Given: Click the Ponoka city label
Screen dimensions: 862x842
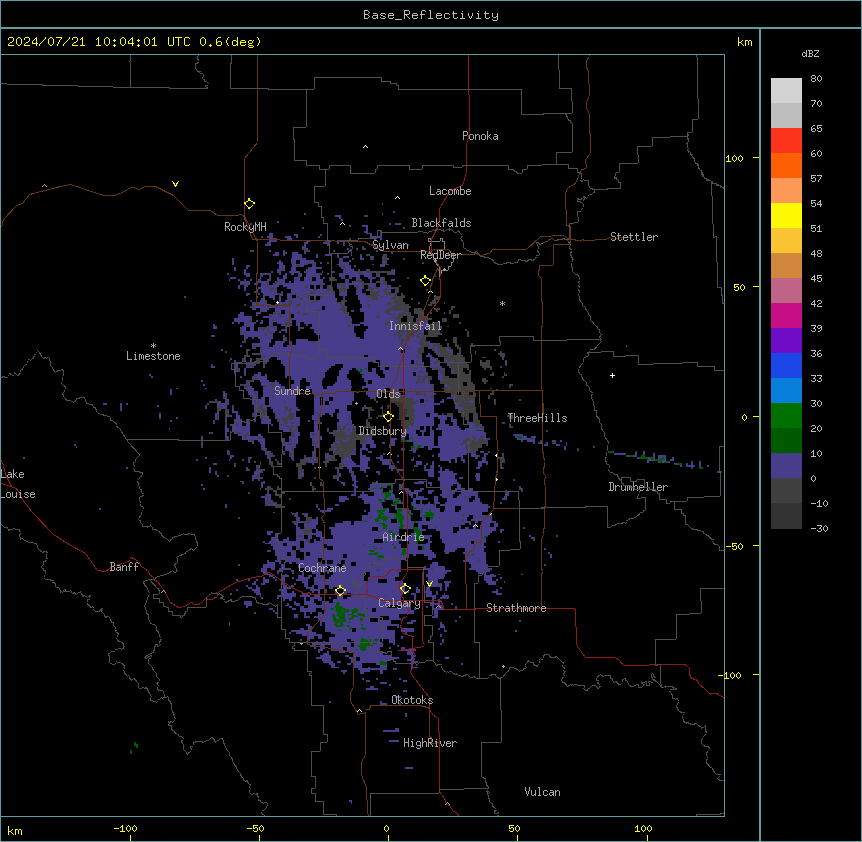Looking at the screenshot, I should [x=480, y=136].
